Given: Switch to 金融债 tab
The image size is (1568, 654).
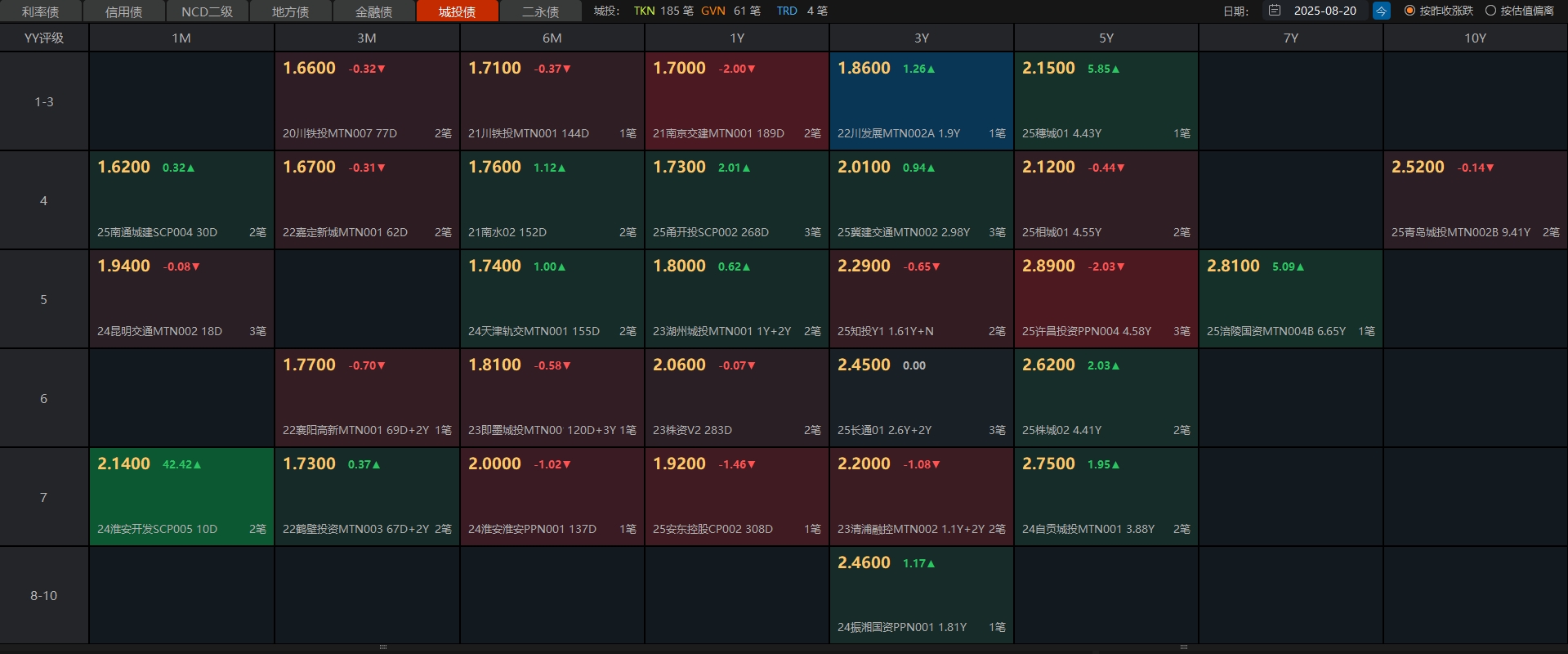Looking at the screenshot, I should (x=374, y=11).
